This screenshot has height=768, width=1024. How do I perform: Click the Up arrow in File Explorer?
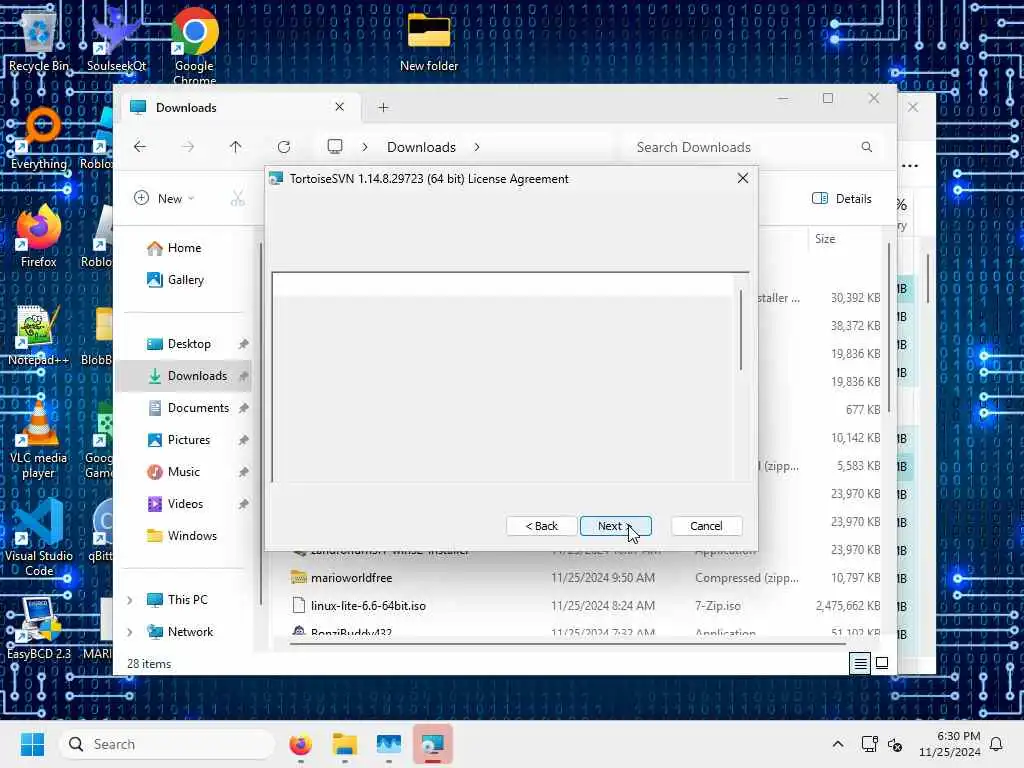pyautogui.click(x=236, y=147)
